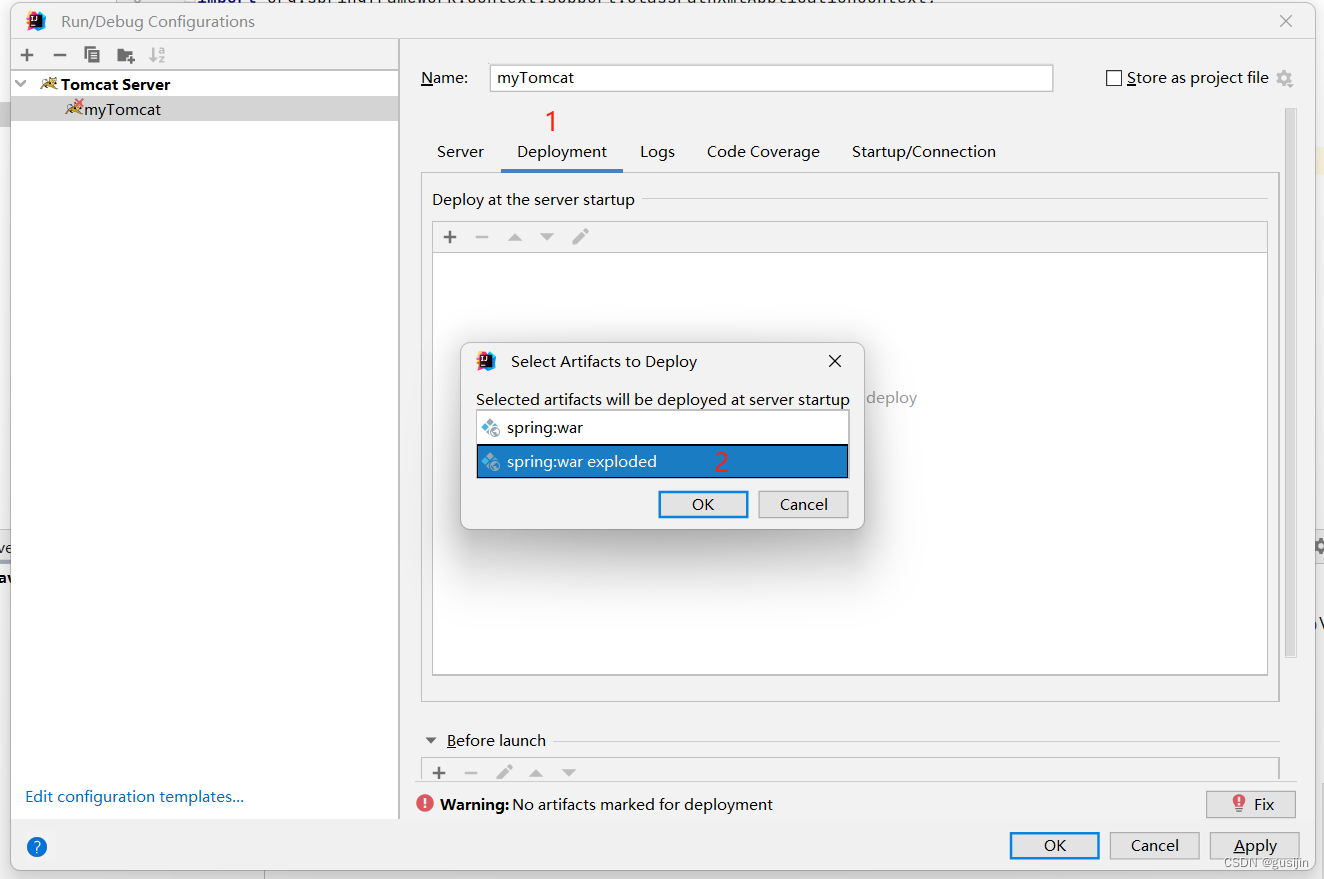The image size is (1324, 879).
Task: Enable Store as project file checkbox
Action: tap(1114, 78)
